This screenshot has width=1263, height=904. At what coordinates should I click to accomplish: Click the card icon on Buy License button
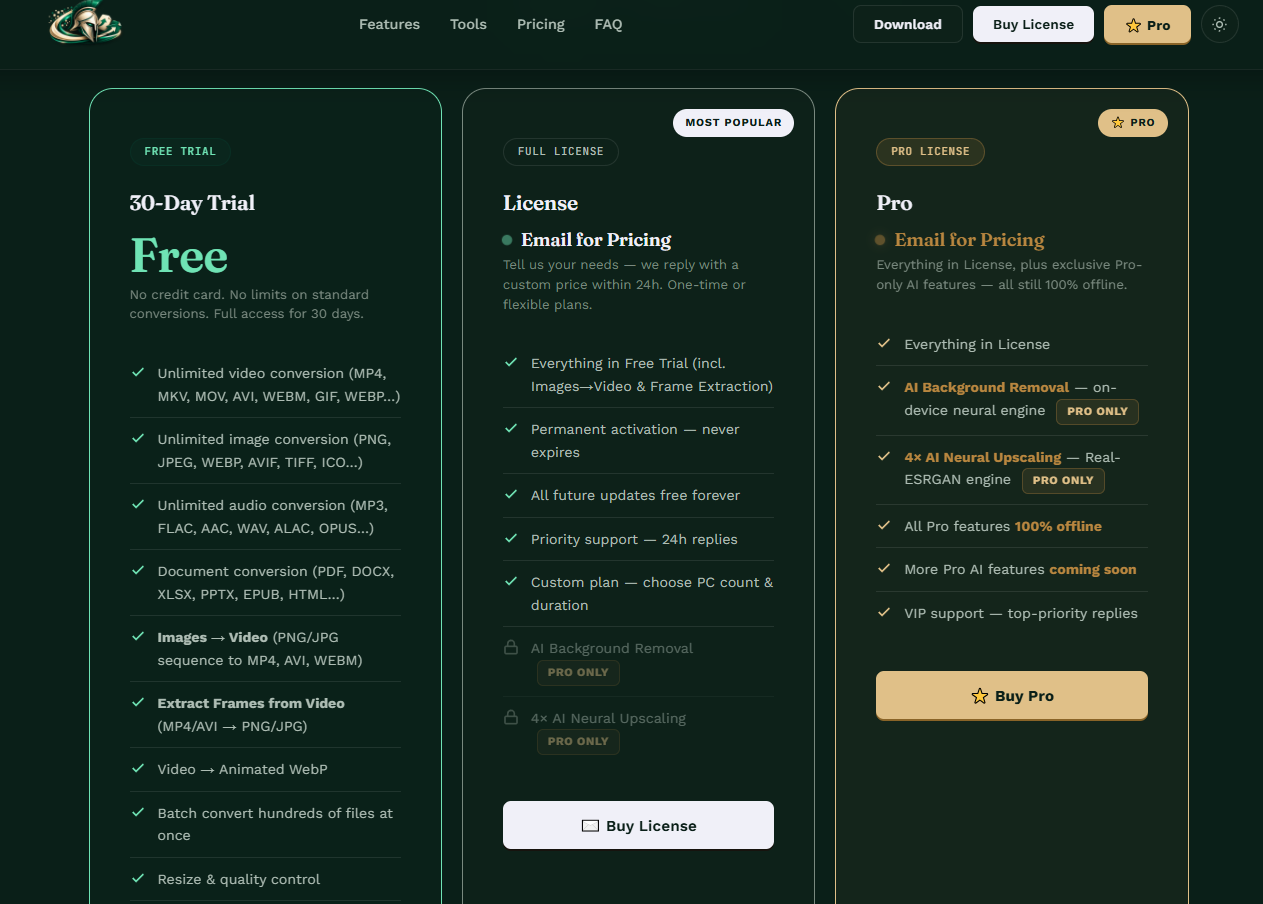[590, 826]
